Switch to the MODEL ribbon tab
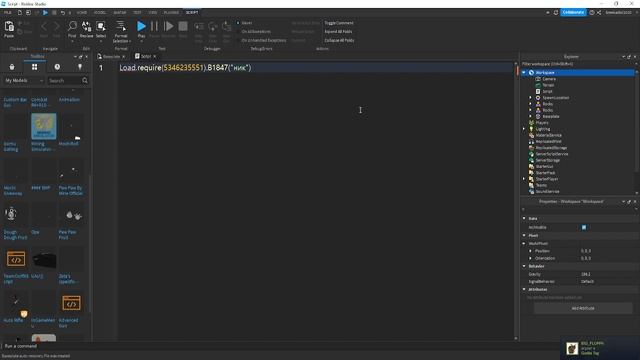This screenshot has width=640, height=360. coord(100,13)
